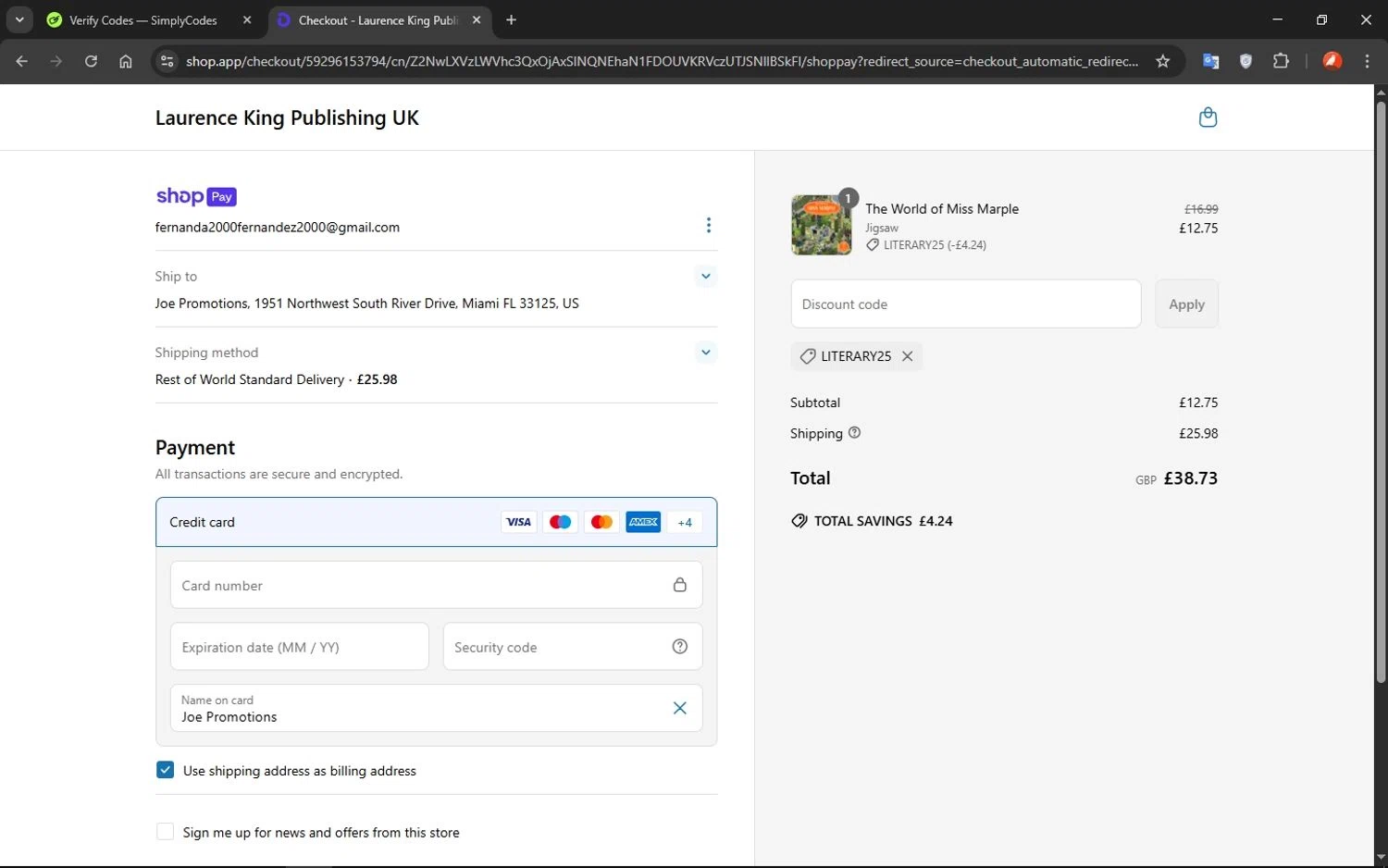Click the TOTAL SAVINGS £4.24 text

tap(883, 521)
